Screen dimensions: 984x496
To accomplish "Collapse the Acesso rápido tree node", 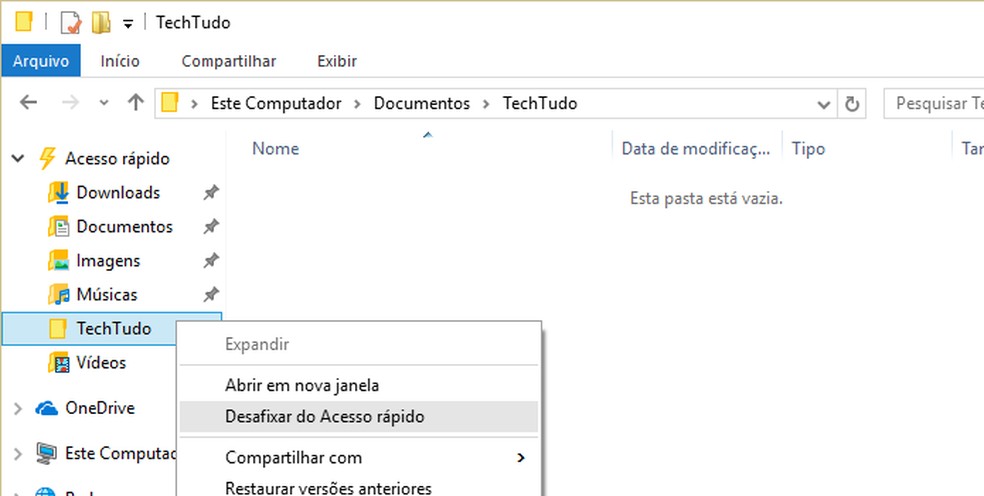I will coord(18,158).
